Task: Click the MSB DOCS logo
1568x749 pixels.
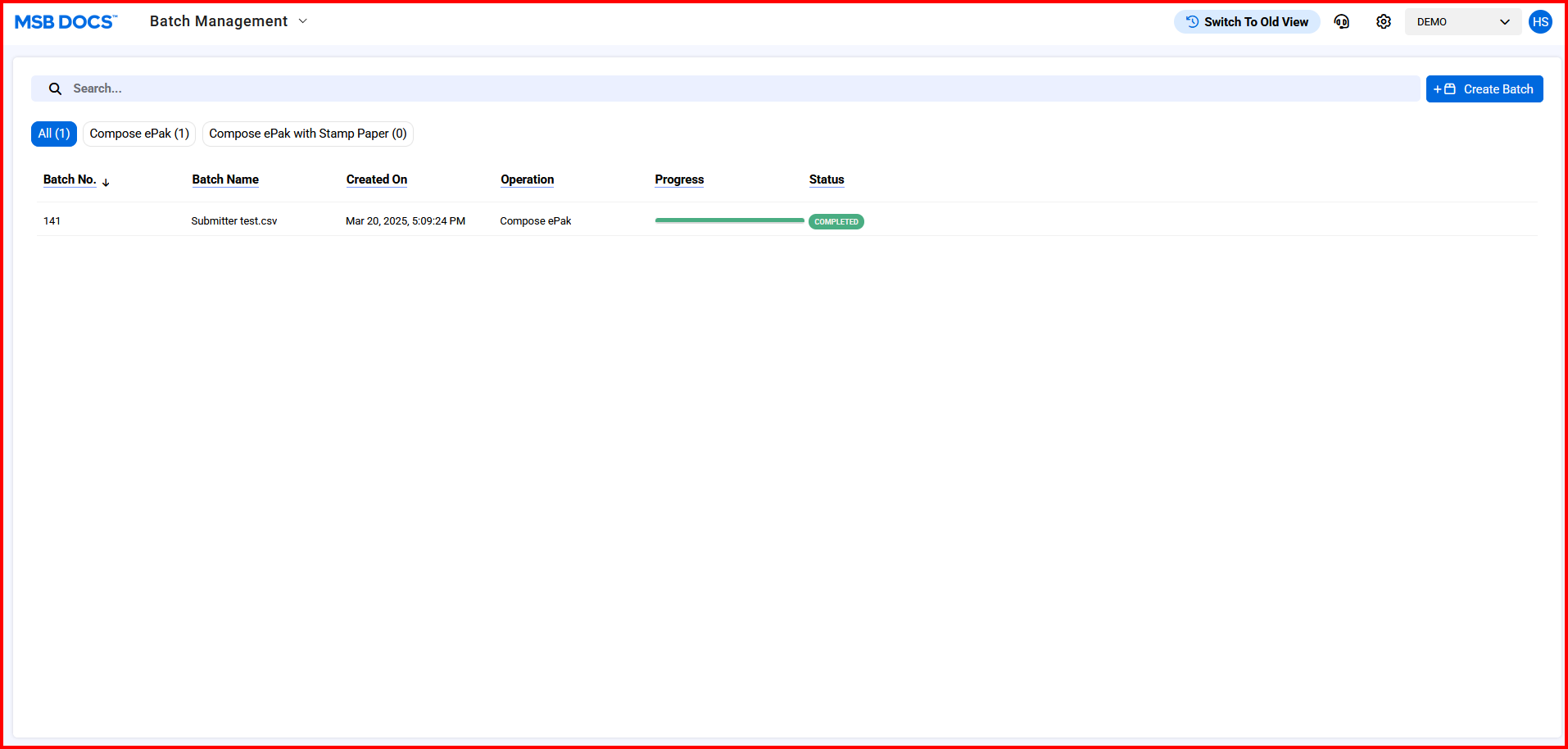Action: [x=66, y=22]
